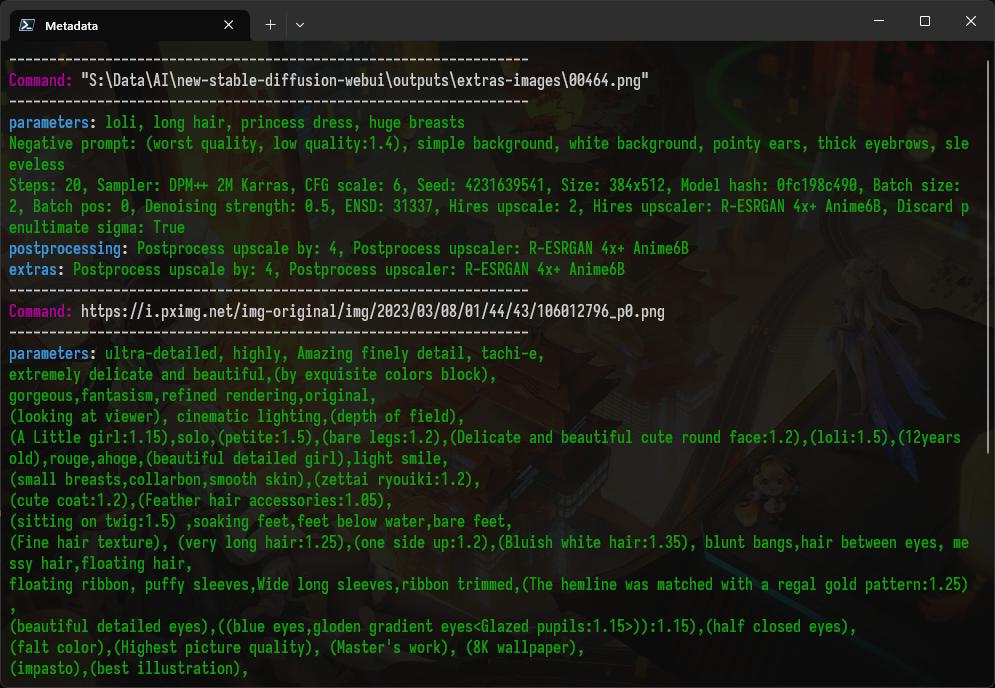Viewport: 995px width, 688px height.
Task: Maximize the terminal window
Action: (x=925, y=21)
